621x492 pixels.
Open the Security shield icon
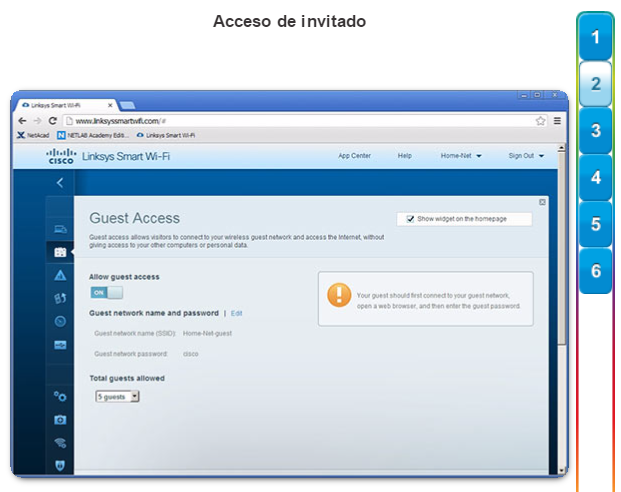coord(60,465)
